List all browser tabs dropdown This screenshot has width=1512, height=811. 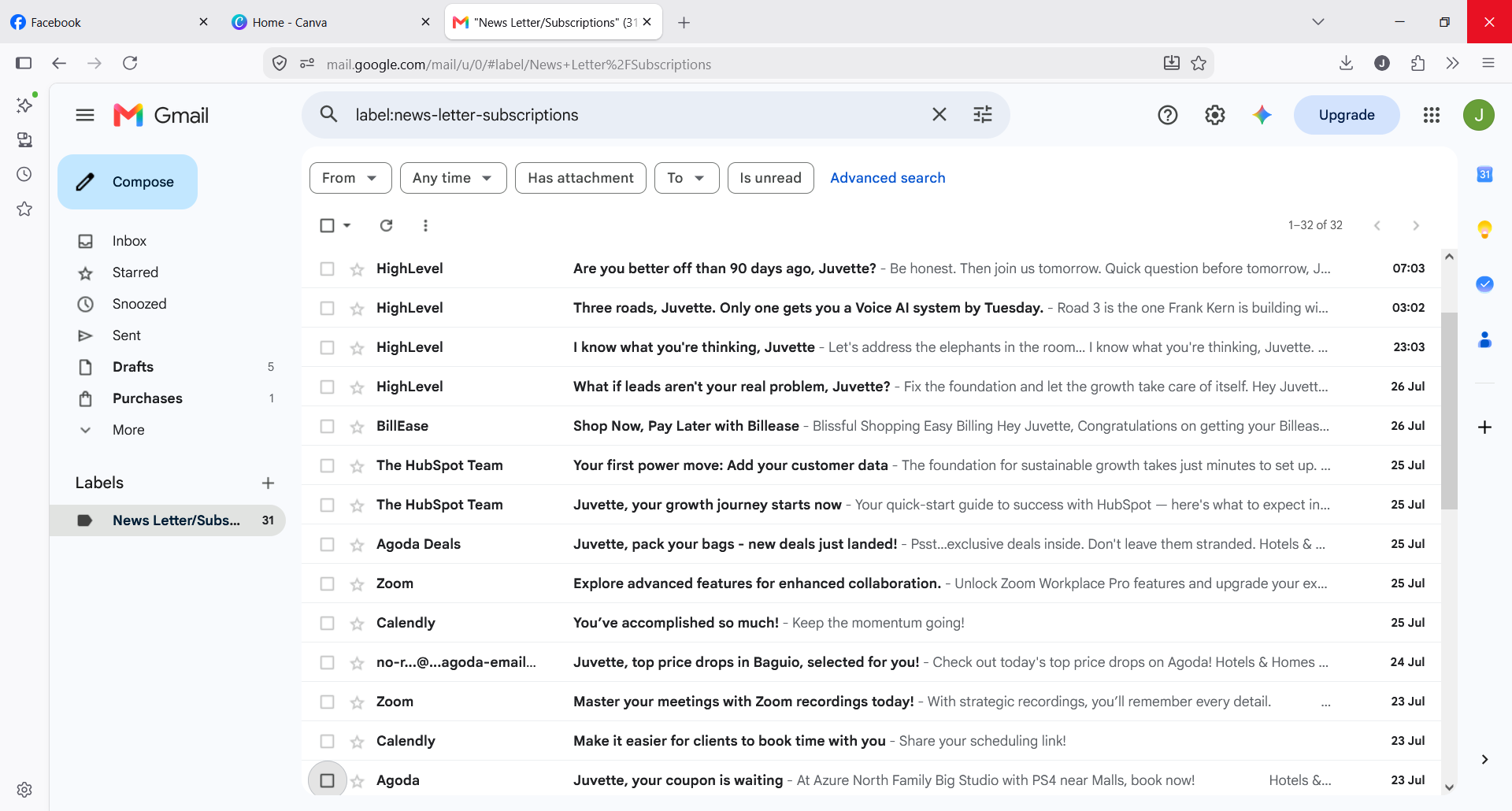tap(1318, 22)
